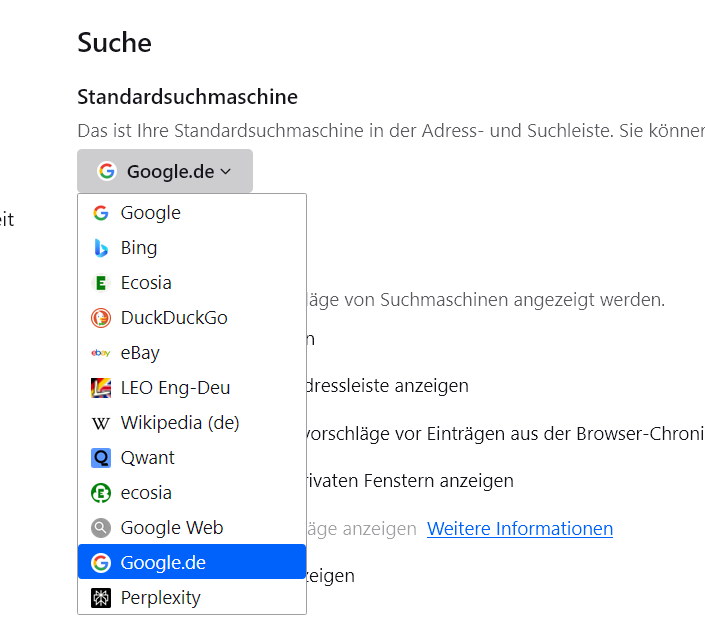This screenshot has height=624, width=705.
Task: Click the Perplexity logo icon
Action: pyautogui.click(x=101, y=598)
